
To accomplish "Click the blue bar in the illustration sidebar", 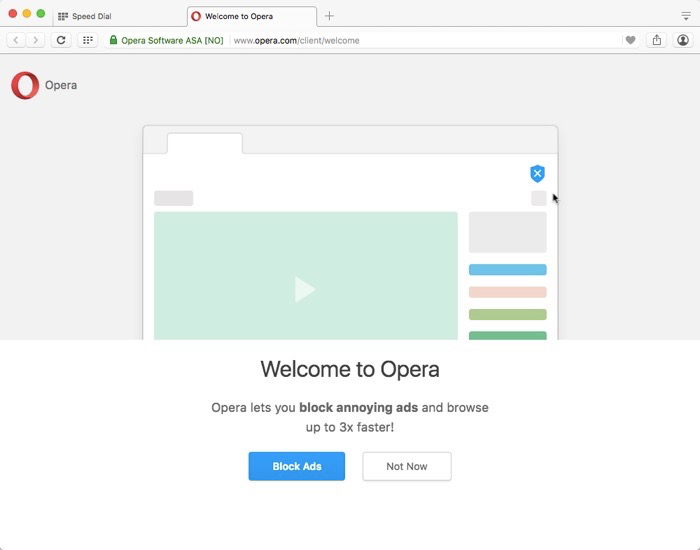I will tap(508, 270).
